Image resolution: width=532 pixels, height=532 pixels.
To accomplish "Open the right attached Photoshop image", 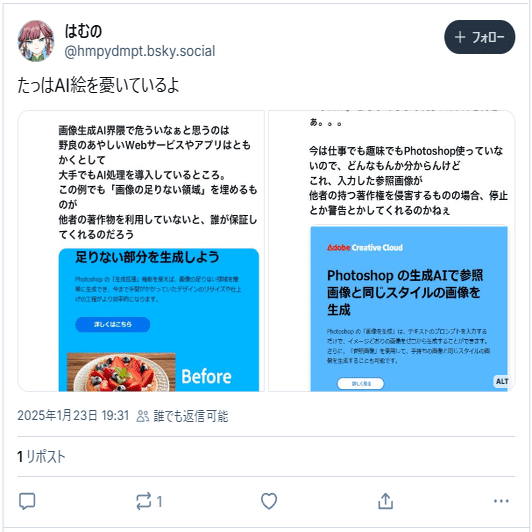I will point(392,251).
